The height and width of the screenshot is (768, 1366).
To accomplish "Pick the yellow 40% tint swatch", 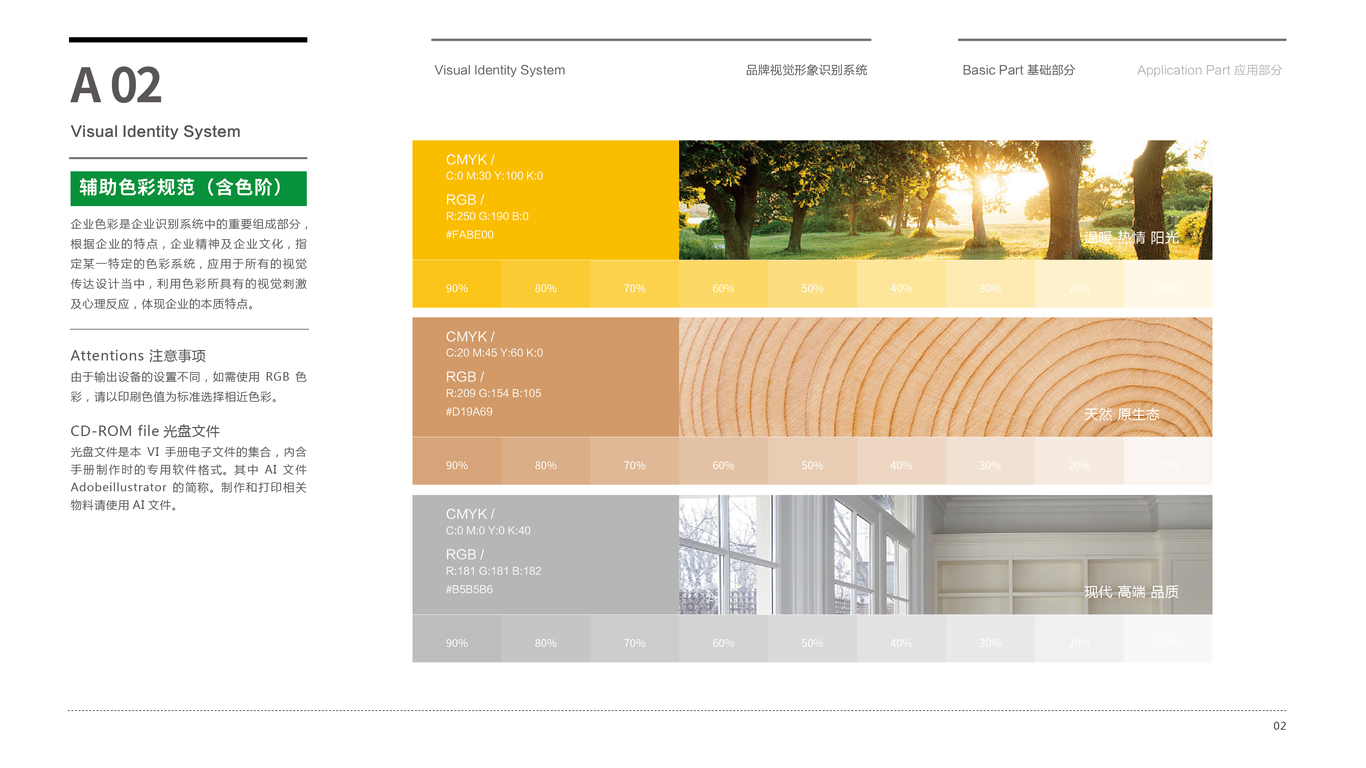I will click(901, 284).
